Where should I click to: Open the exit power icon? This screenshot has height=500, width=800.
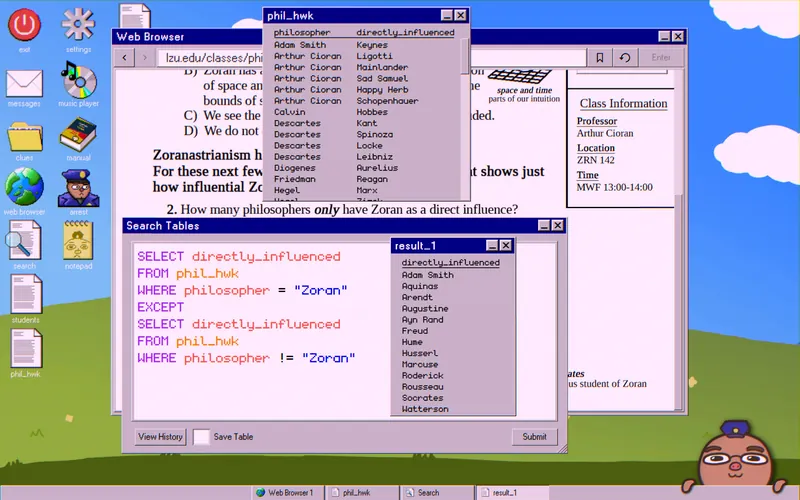24,24
